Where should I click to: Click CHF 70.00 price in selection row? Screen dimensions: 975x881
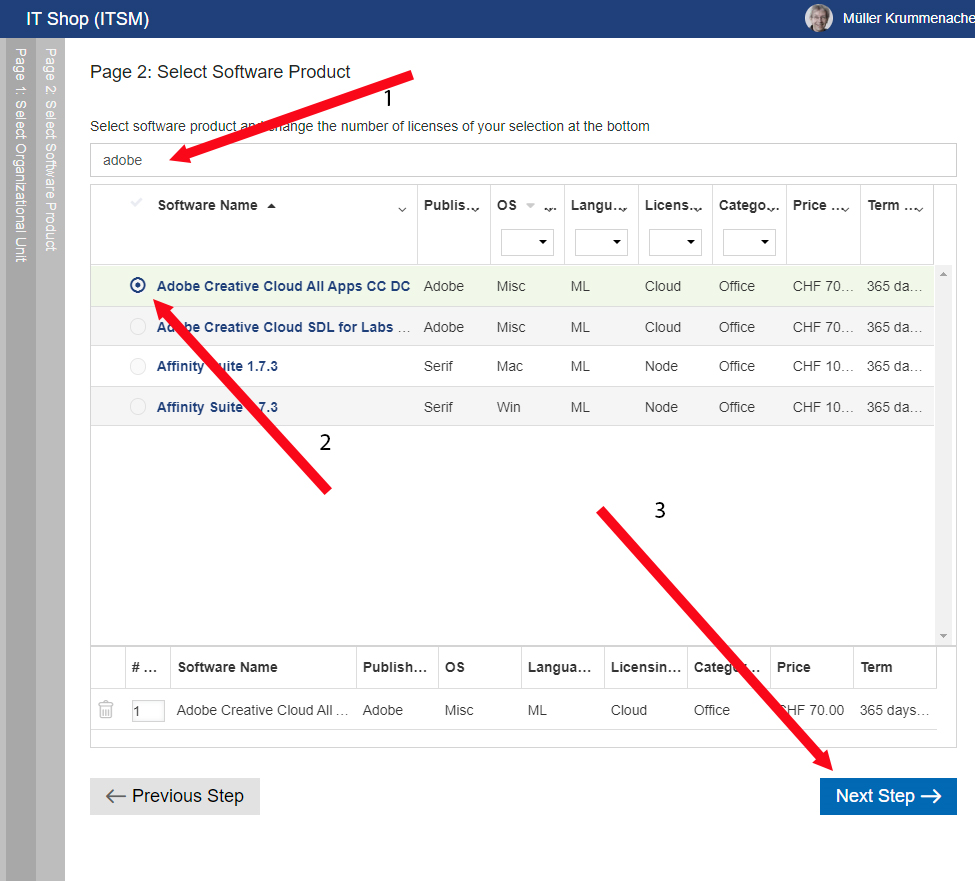point(811,710)
